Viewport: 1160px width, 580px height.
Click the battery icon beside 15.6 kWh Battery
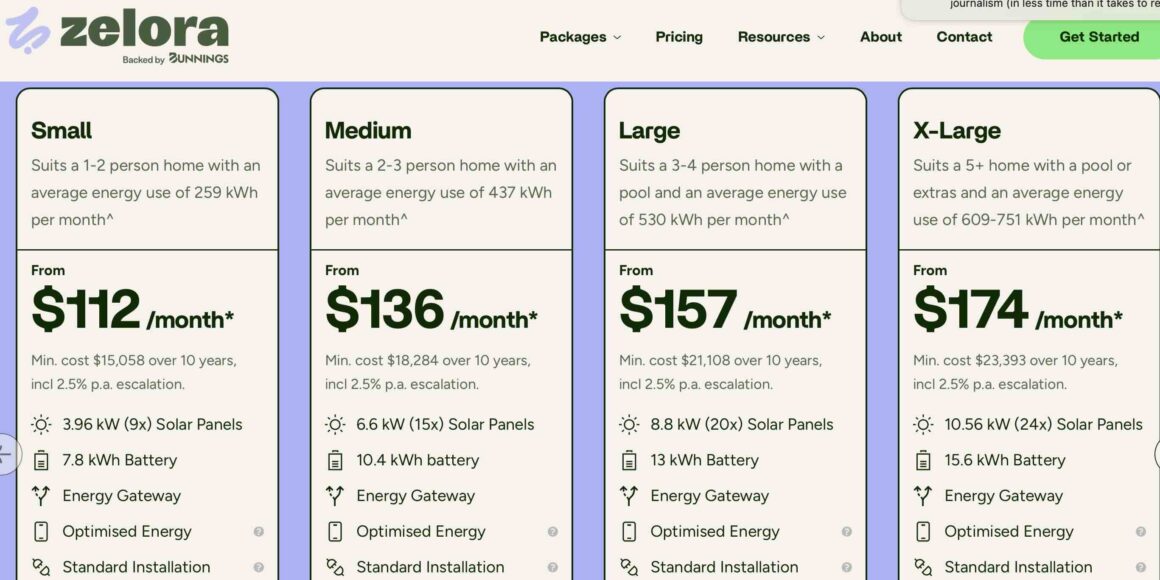[x=922, y=460]
